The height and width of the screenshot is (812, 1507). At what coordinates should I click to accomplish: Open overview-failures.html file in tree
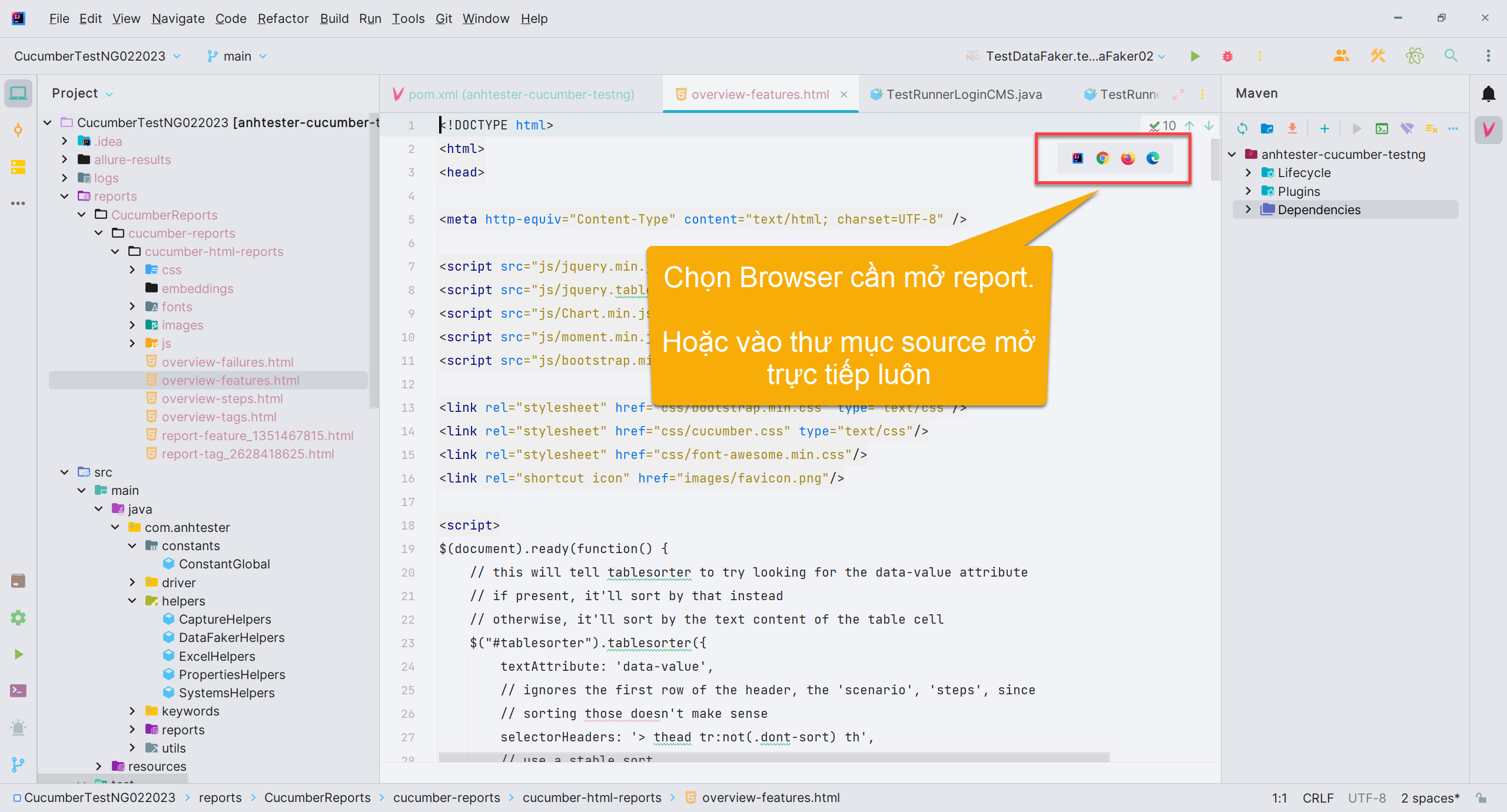click(x=227, y=362)
